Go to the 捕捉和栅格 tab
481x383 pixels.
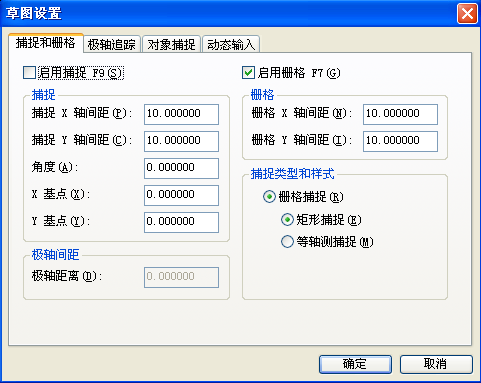pyautogui.click(x=46, y=43)
